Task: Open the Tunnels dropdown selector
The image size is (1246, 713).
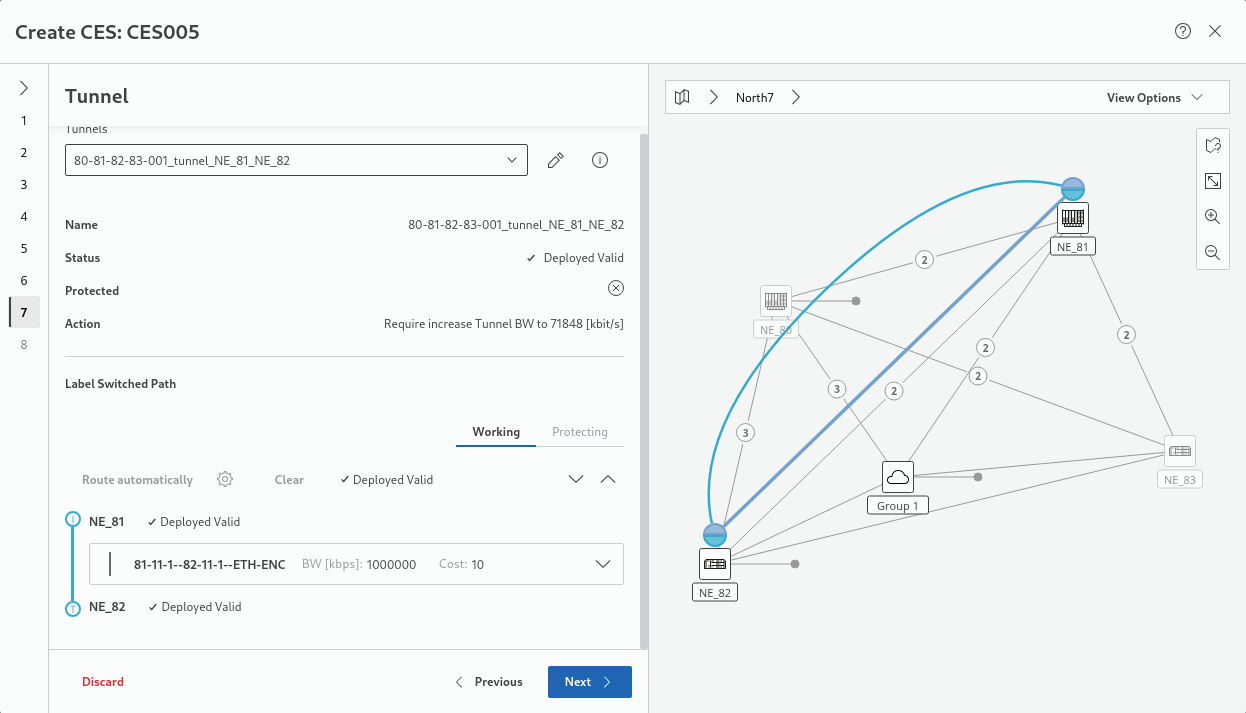Action: 296,160
